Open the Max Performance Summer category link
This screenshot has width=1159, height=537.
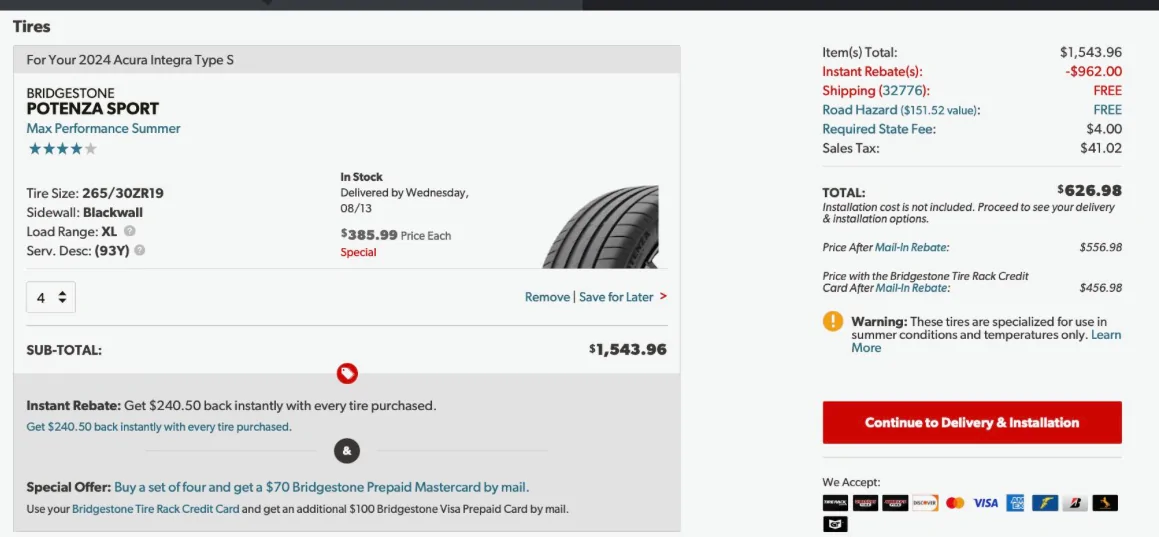click(x=103, y=128)
